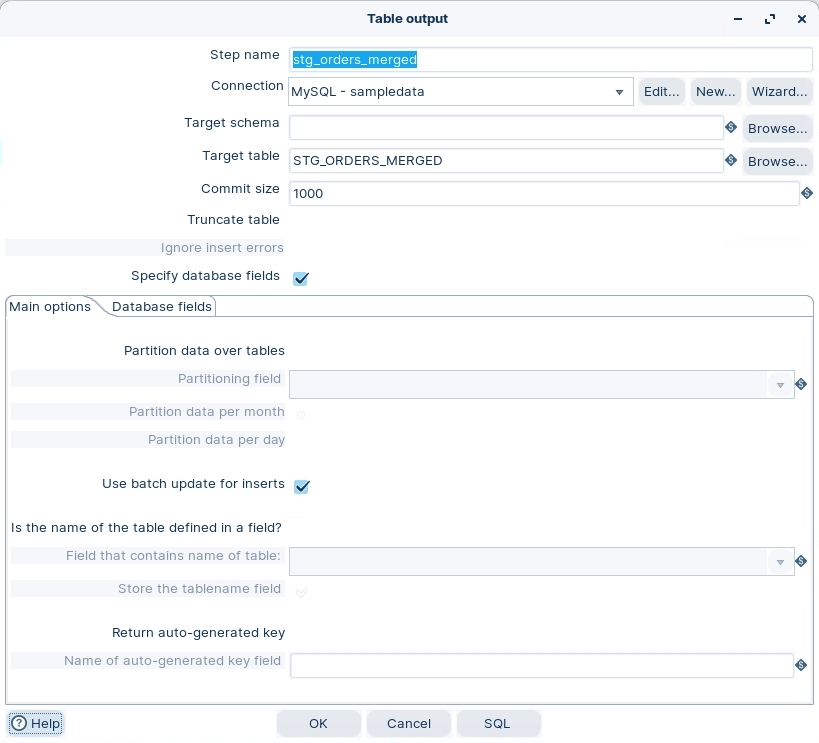Viewport: 819px width, 743px height.
Task: Maximize the Table output dialog
Action: click(x=770, y=19)
